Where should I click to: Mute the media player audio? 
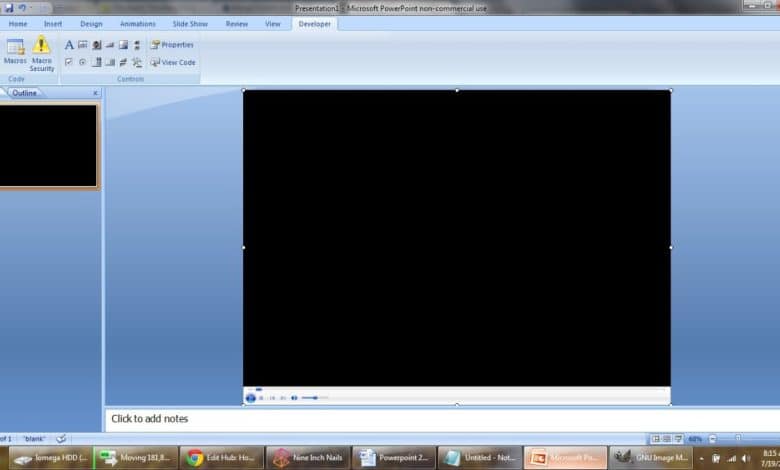pyautogui.click(x=294, y=398)
